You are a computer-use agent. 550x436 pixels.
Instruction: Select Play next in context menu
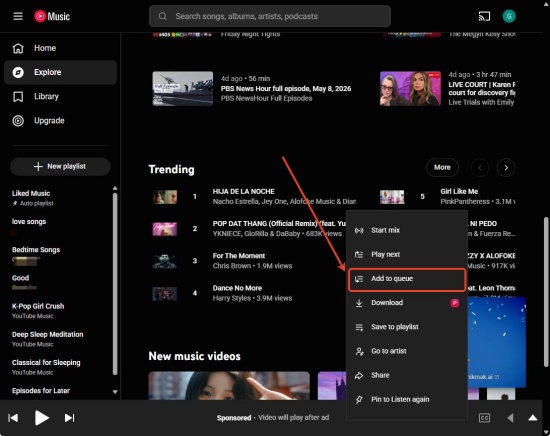407,254
